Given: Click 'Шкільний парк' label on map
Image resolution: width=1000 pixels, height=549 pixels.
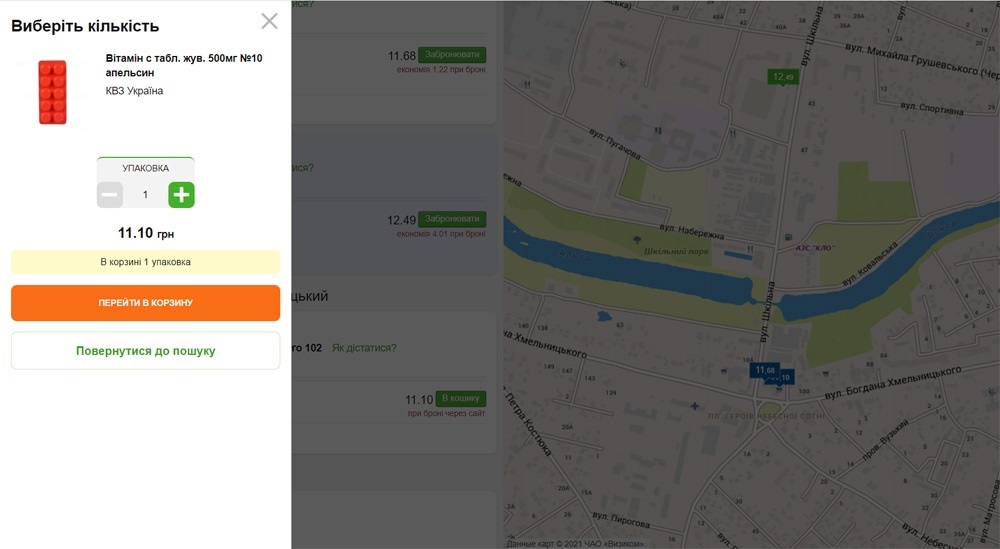Looking at the screenshot, I should click(676, 251).
